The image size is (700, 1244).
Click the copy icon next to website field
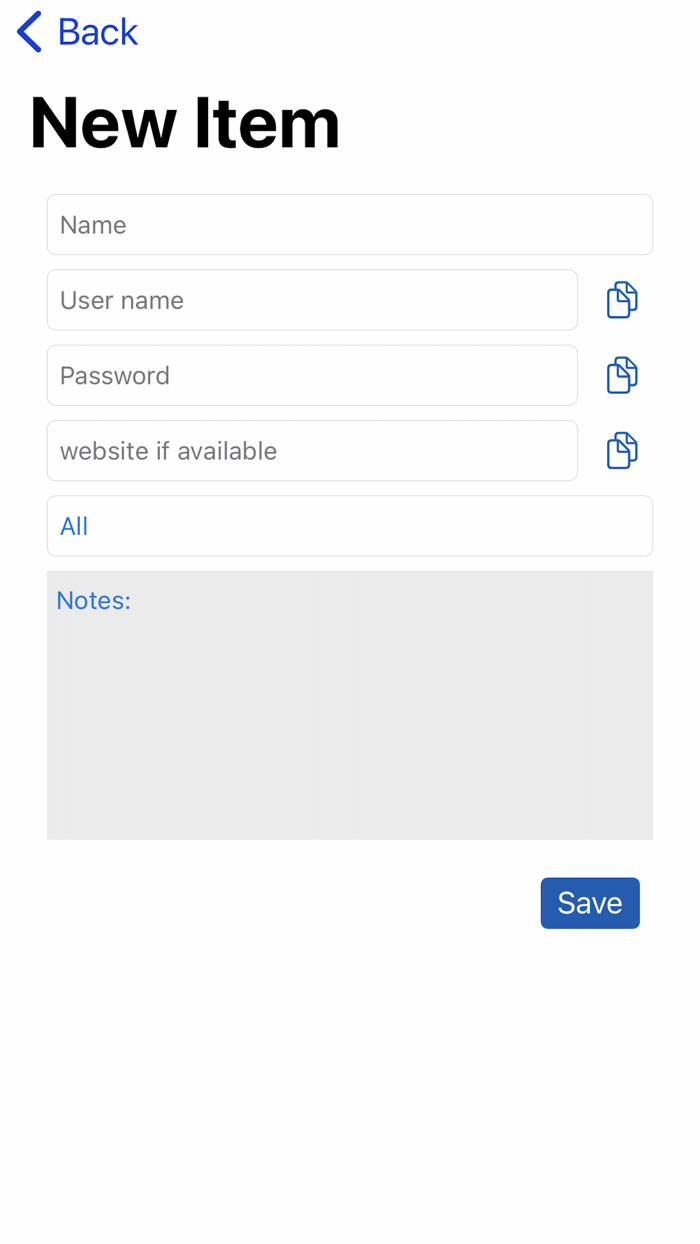pyautogui.click(x=621, y=450)
